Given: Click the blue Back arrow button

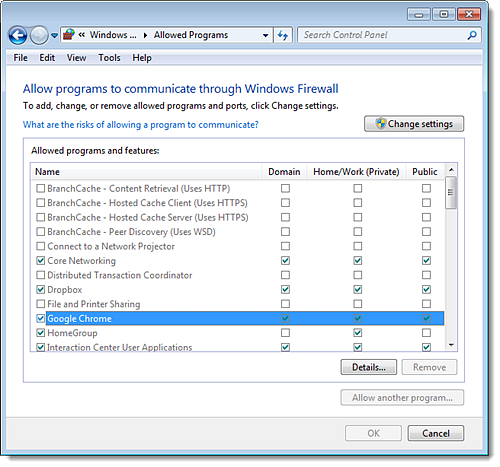Looking at the screenshot, I should pyautogui.click(x=18, y=35).
